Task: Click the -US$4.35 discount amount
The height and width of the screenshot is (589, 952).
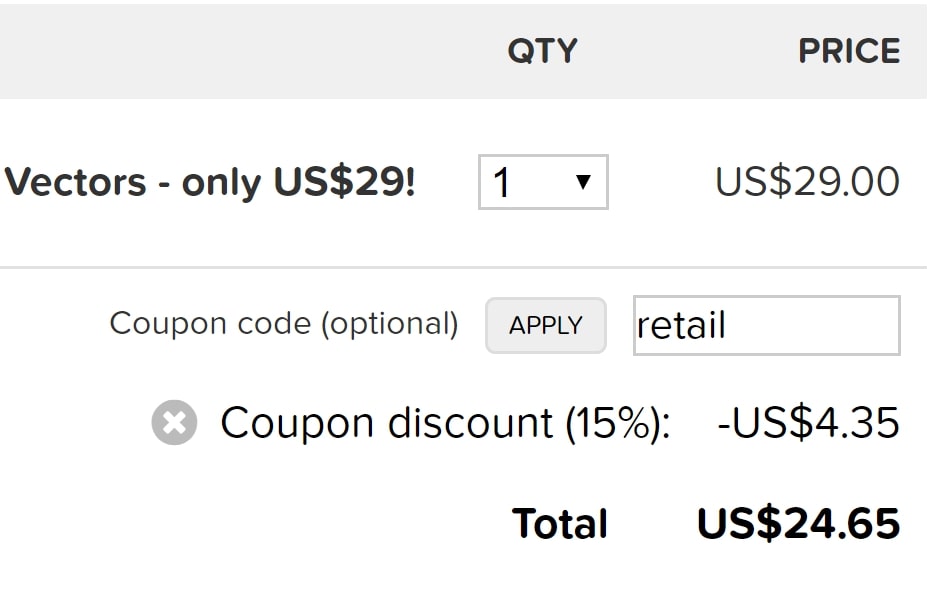Action: coord(808,423)
